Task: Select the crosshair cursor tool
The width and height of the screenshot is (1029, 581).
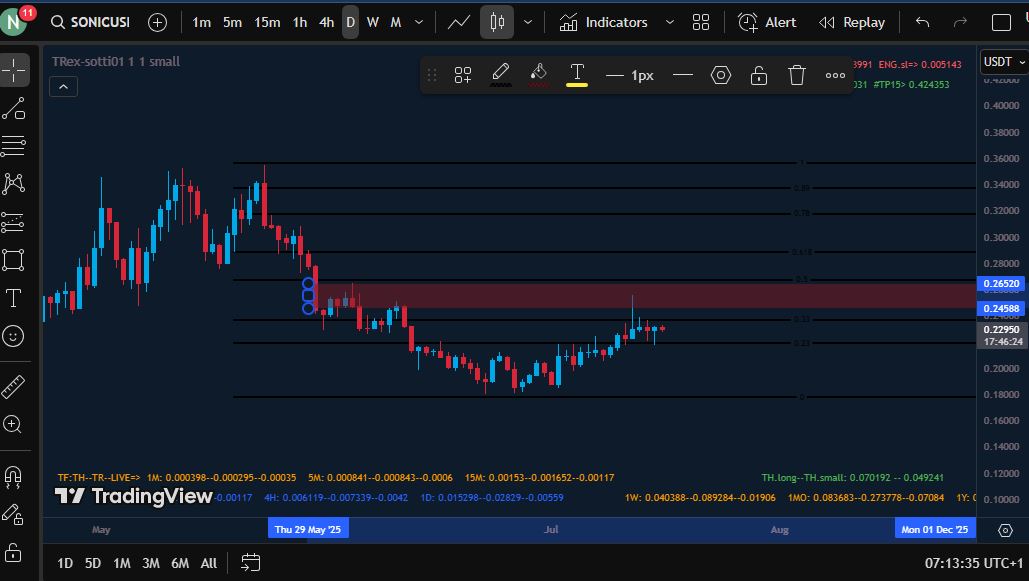Action: pyautogui.click(x=14, y=70)
